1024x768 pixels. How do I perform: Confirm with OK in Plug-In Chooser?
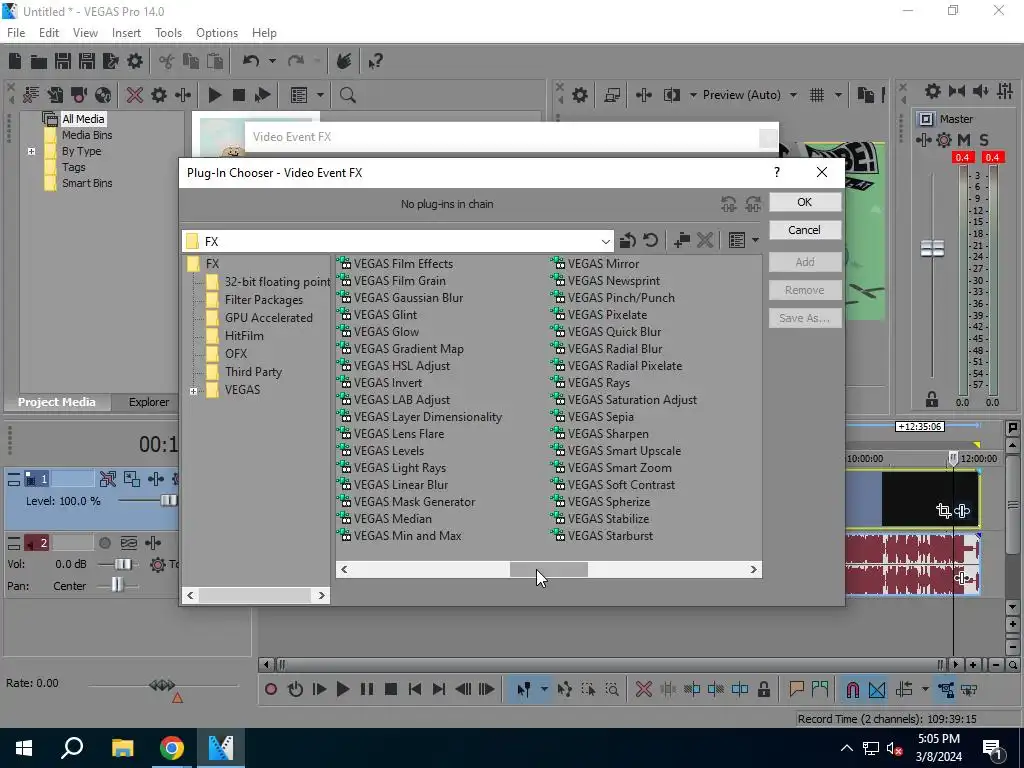[x=805, y=202]
